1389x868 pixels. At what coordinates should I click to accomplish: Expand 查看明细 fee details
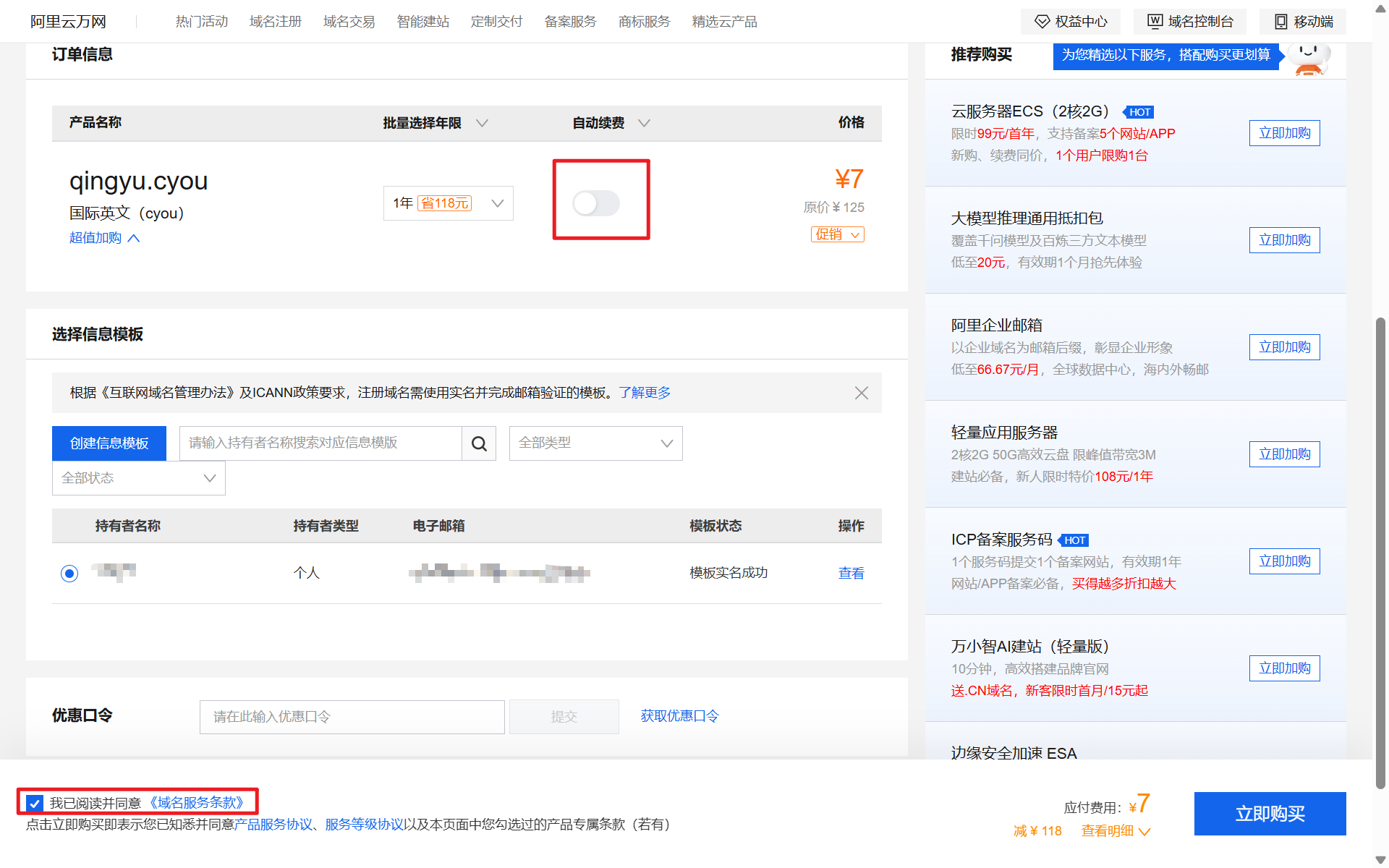pyautogui.click(x=1116, y=831)
